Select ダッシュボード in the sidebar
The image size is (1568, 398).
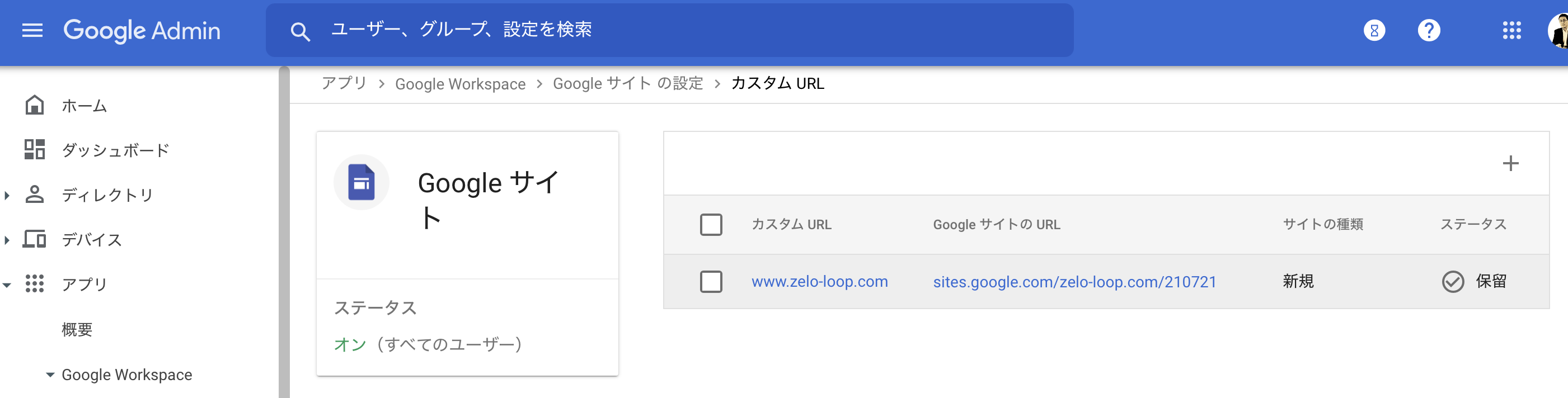[115, 150]
